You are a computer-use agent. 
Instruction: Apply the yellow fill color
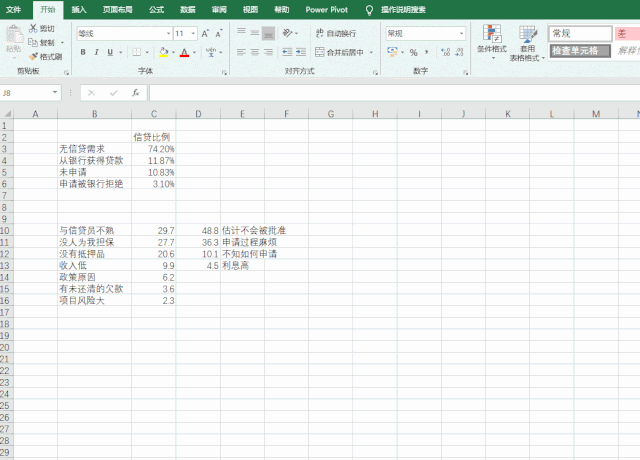click(162, 52)
